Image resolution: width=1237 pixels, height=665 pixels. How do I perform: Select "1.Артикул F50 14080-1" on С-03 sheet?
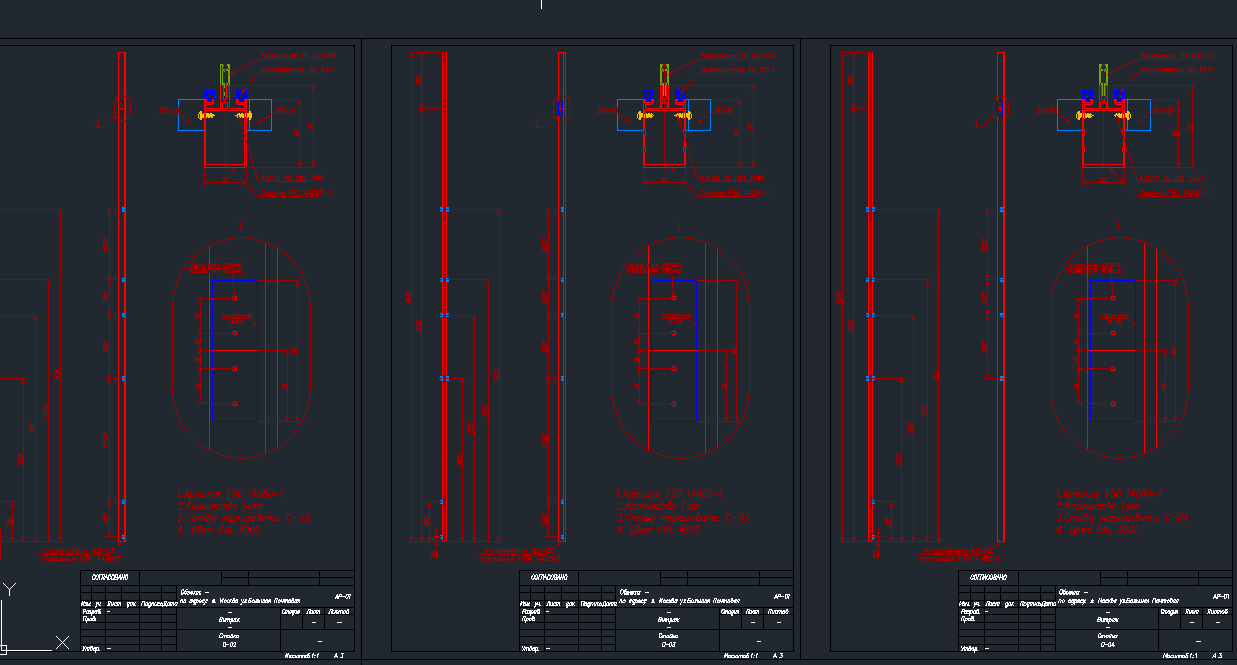click(x=670, y=494)
